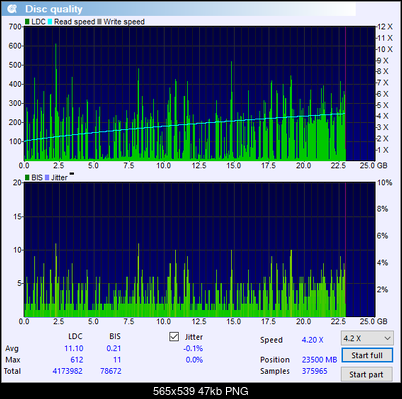402x399 pixels.
Task: Click the Write speed legend label
Action: pyautogui.click(x=124, y=22)
